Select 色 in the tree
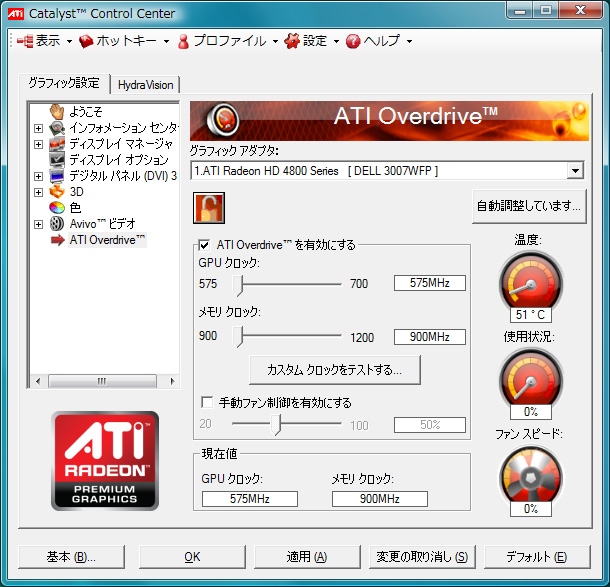The image size is (610, 587). point(75,208)
